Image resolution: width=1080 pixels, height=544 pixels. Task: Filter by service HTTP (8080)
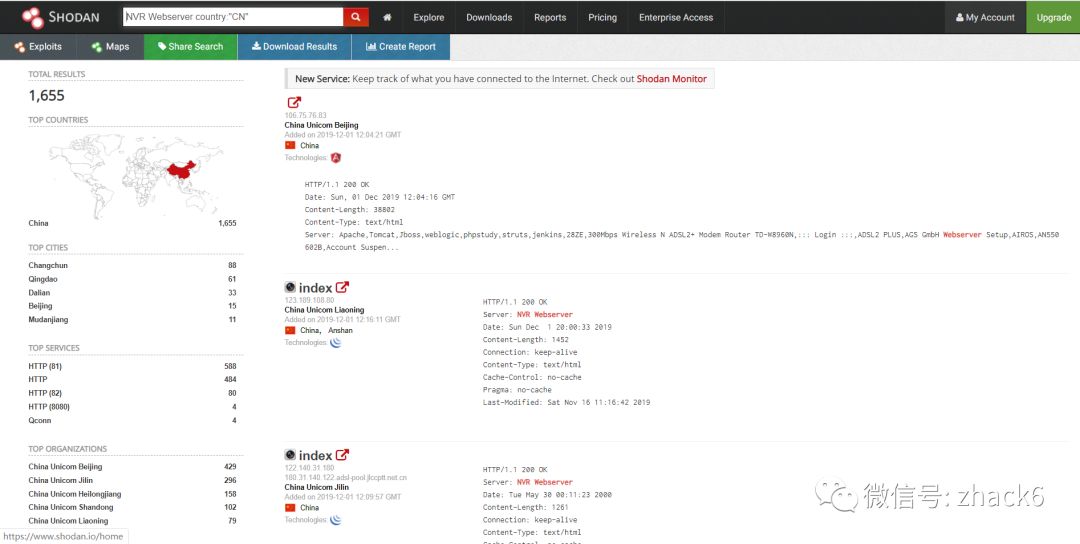click(x=49, y=407)
